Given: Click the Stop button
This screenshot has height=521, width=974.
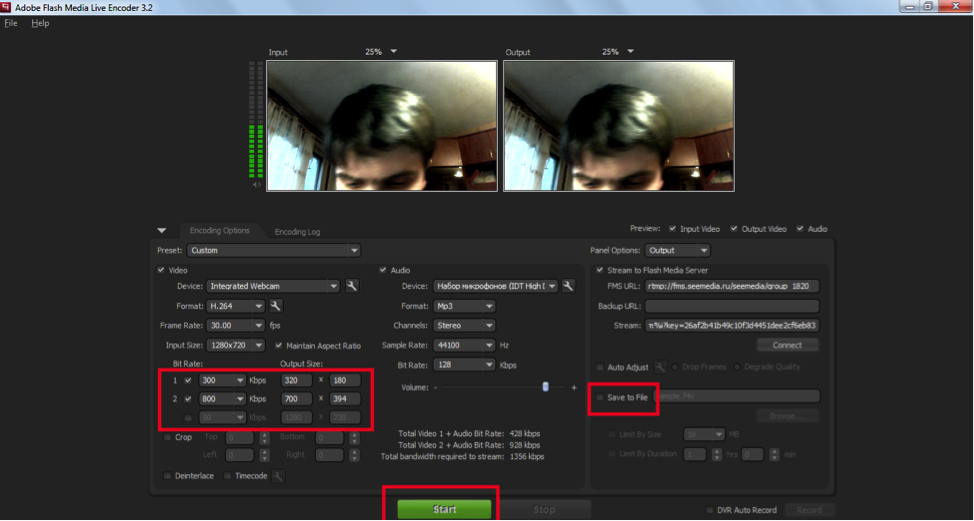Looking at the screenshot, I should point(544,509).
